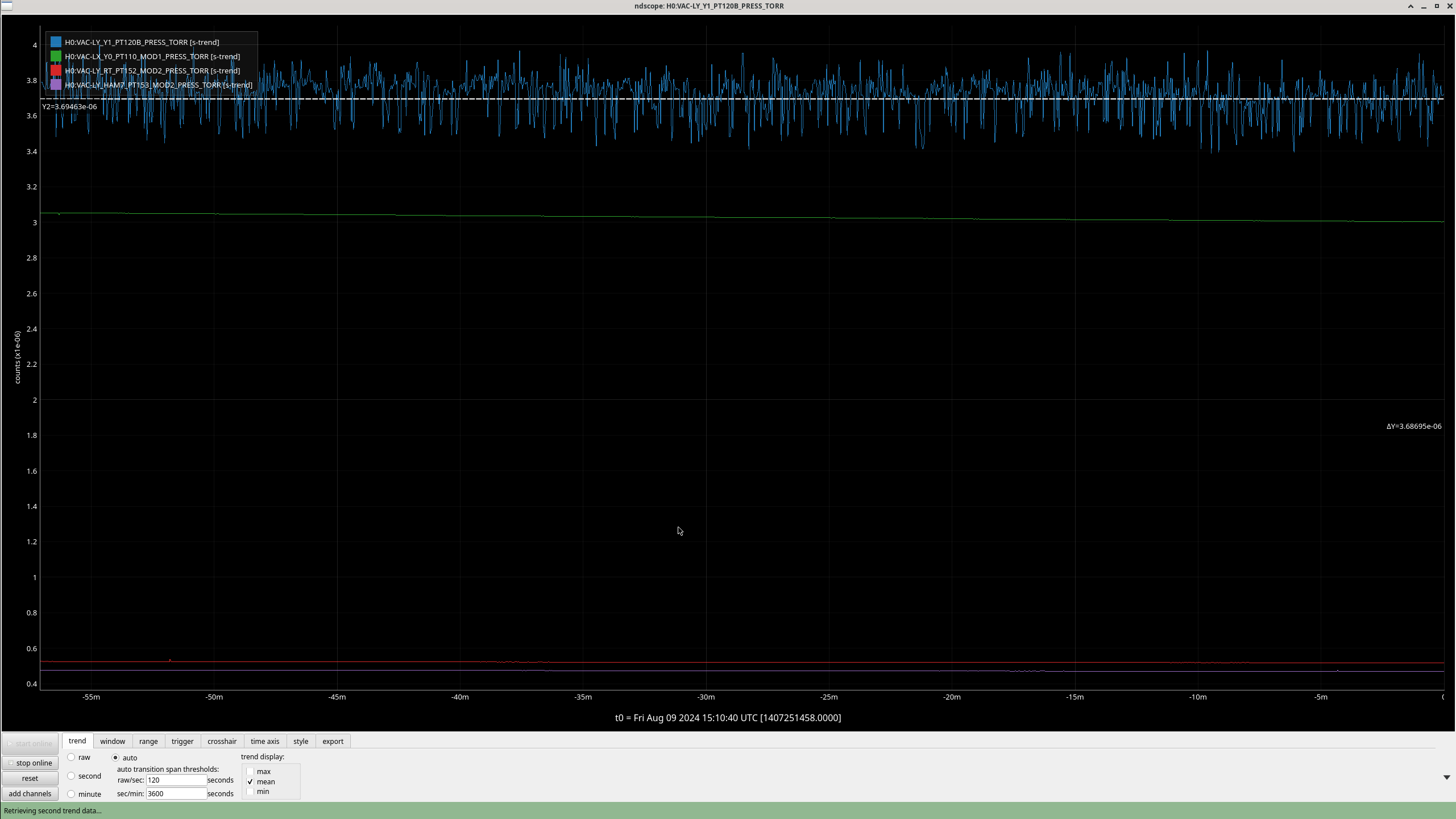Collapse the control panel with the down arrow

[x=1446, y=777]
